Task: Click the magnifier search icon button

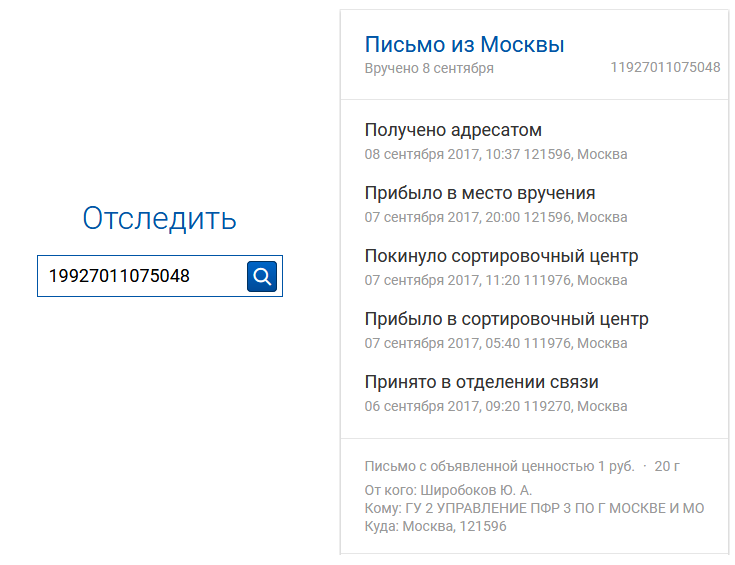Action: click(262, 276)
